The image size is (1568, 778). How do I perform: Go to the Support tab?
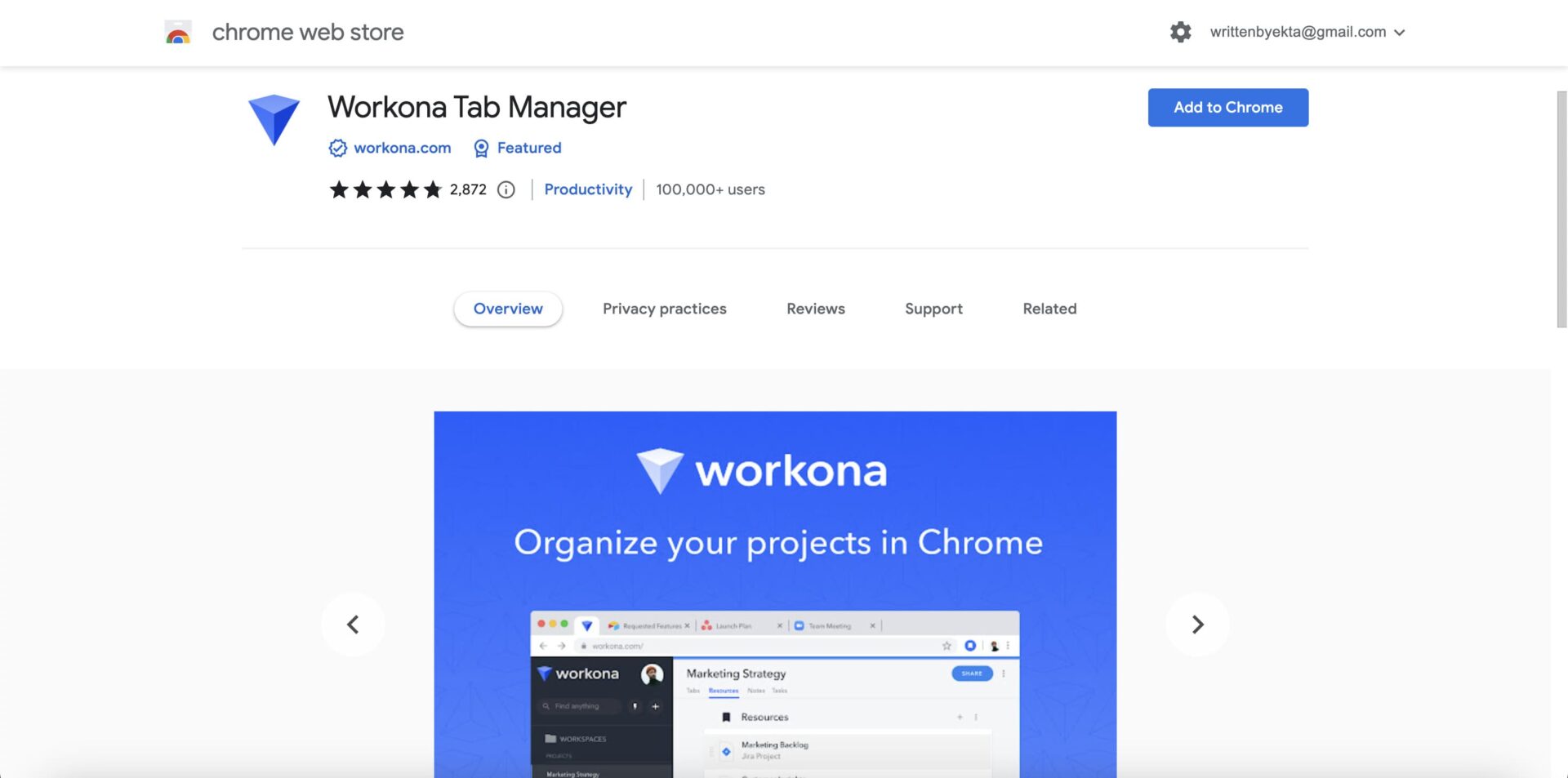(x=933, y=309)
